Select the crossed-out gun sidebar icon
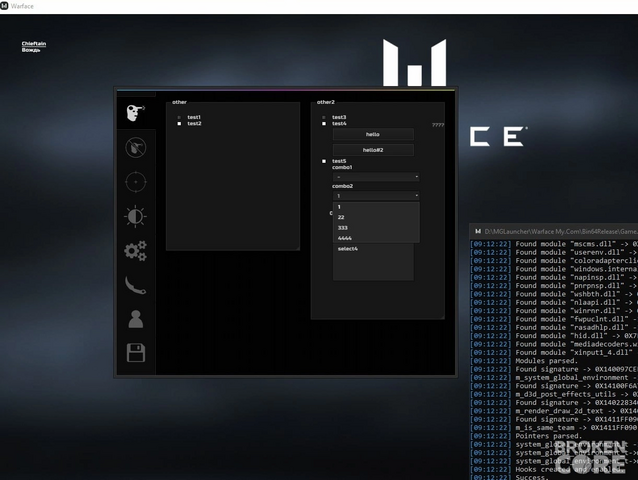Image resolution: width=638 pixels, height=480 pixels. (x=135, y=147)
